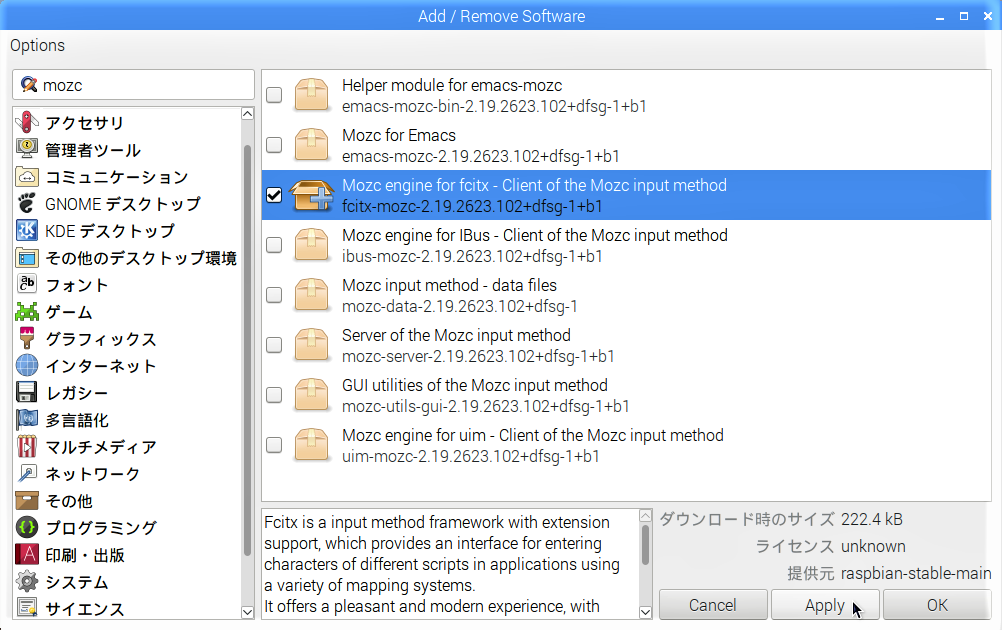Screen dimensions: 1002x630
Task: Open the ゲーム space invader icon
Action: pyautogui.click(x=27, y=311)
